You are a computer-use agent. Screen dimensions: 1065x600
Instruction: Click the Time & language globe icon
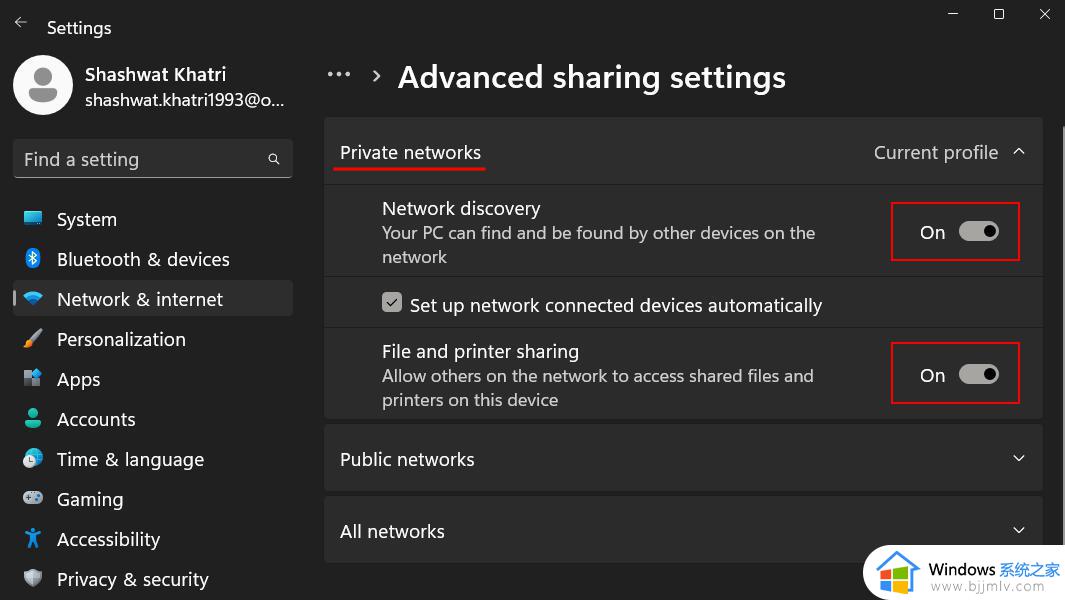33,458
